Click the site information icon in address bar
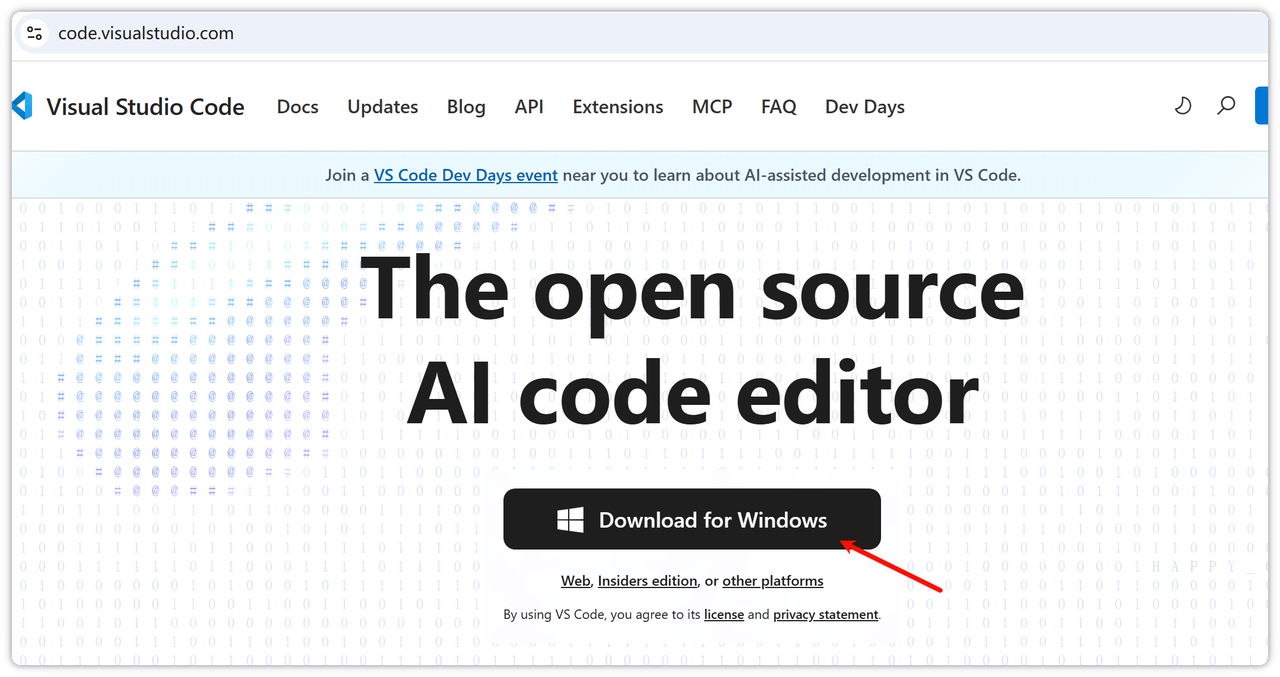 (34, 33)
